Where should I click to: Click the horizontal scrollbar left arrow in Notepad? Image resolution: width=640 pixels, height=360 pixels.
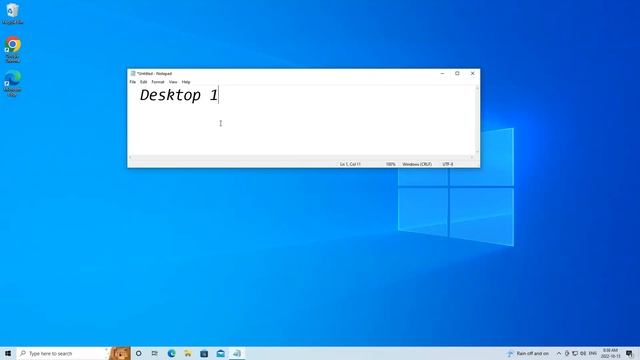tap(130, 157)
